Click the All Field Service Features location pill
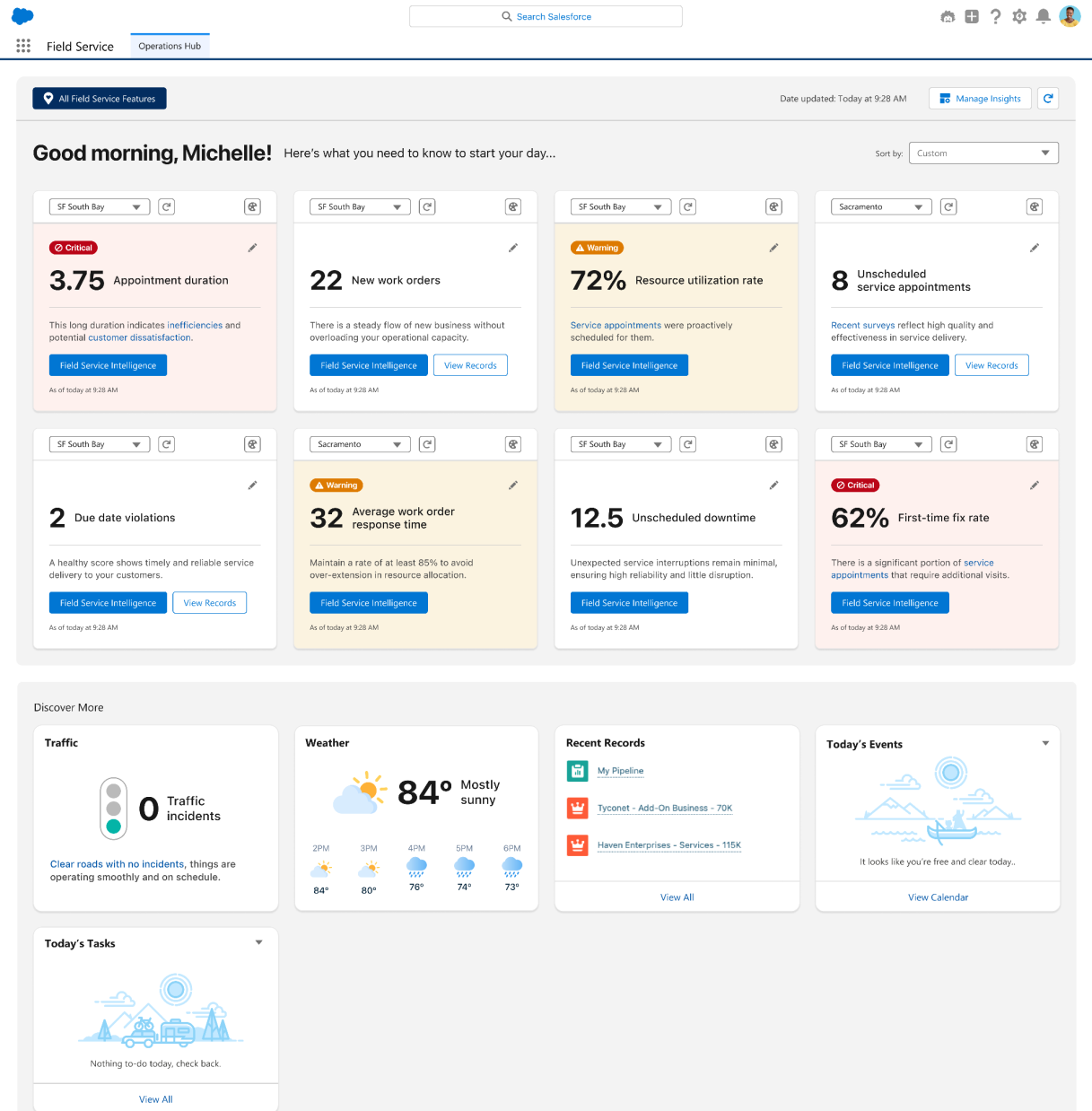1092x1111 pixels. click(x=99, y=99)
